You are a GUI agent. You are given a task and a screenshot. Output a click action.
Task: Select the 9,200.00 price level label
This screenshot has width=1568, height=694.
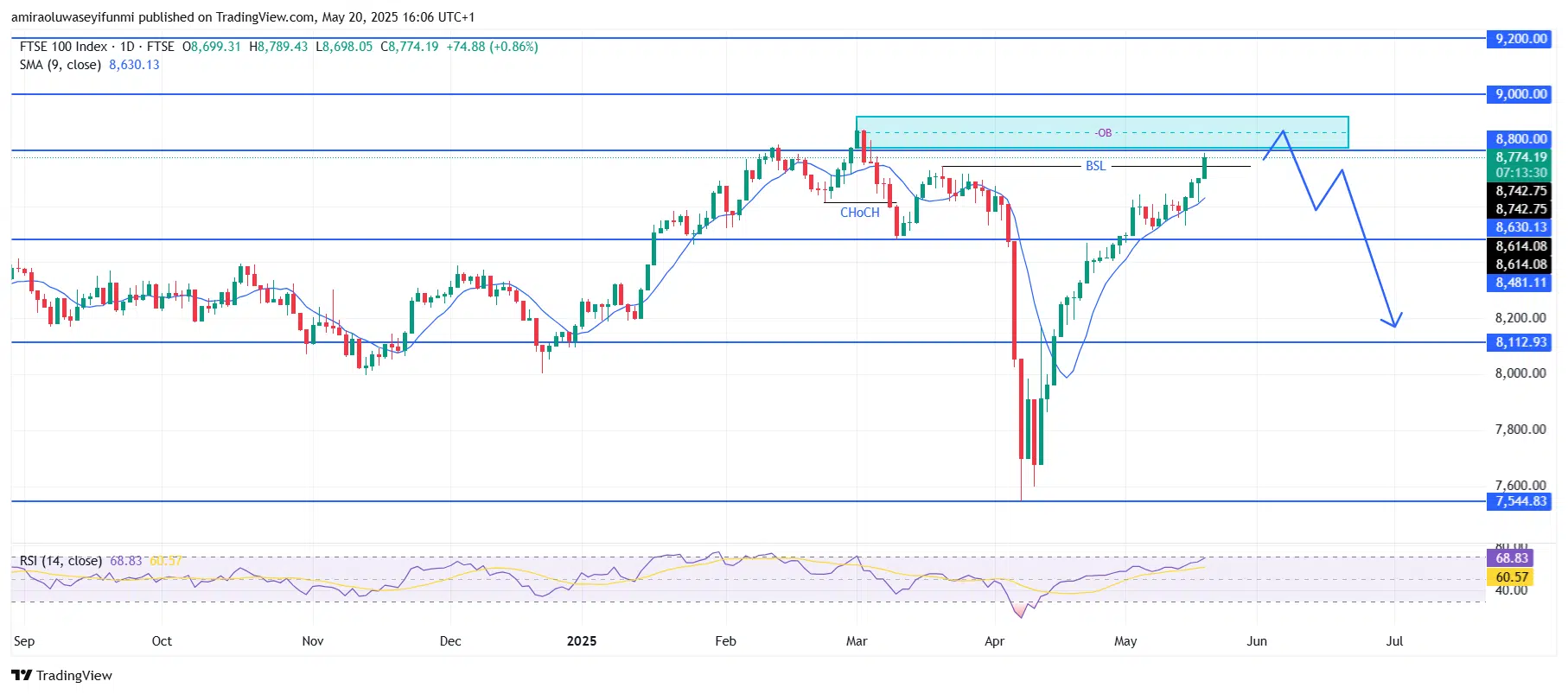click(1520, 39)
